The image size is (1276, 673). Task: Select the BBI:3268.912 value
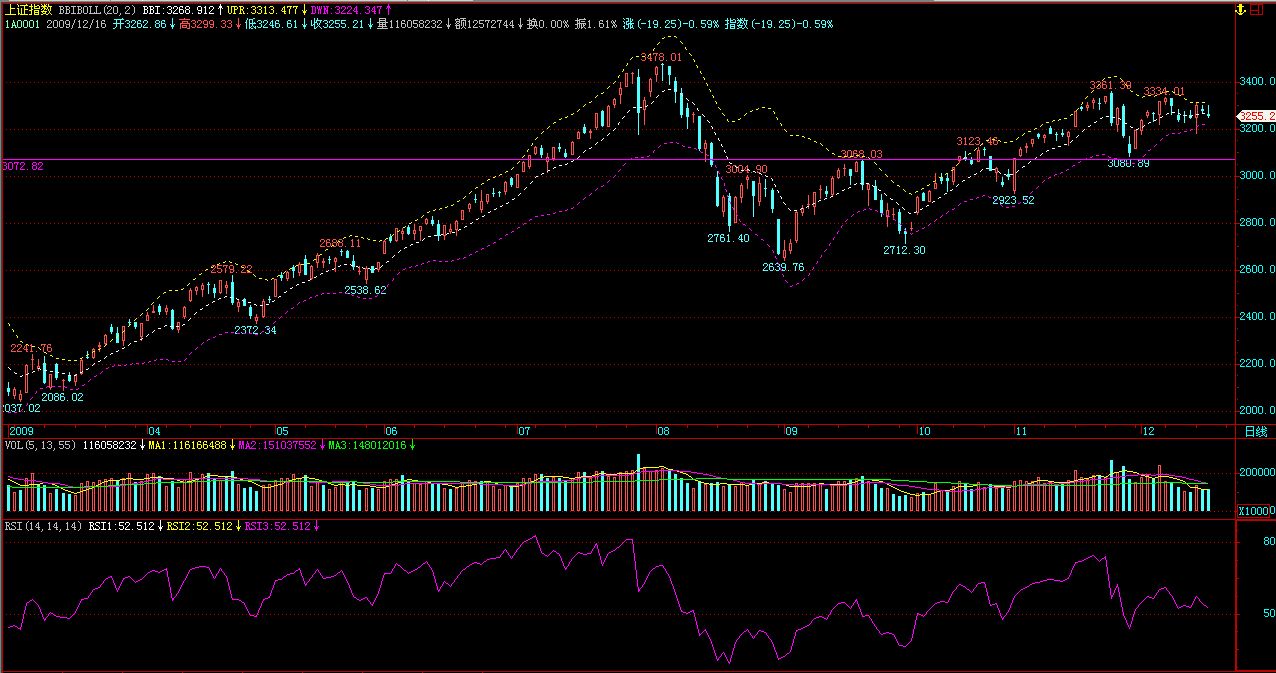[x=178, y=9]
